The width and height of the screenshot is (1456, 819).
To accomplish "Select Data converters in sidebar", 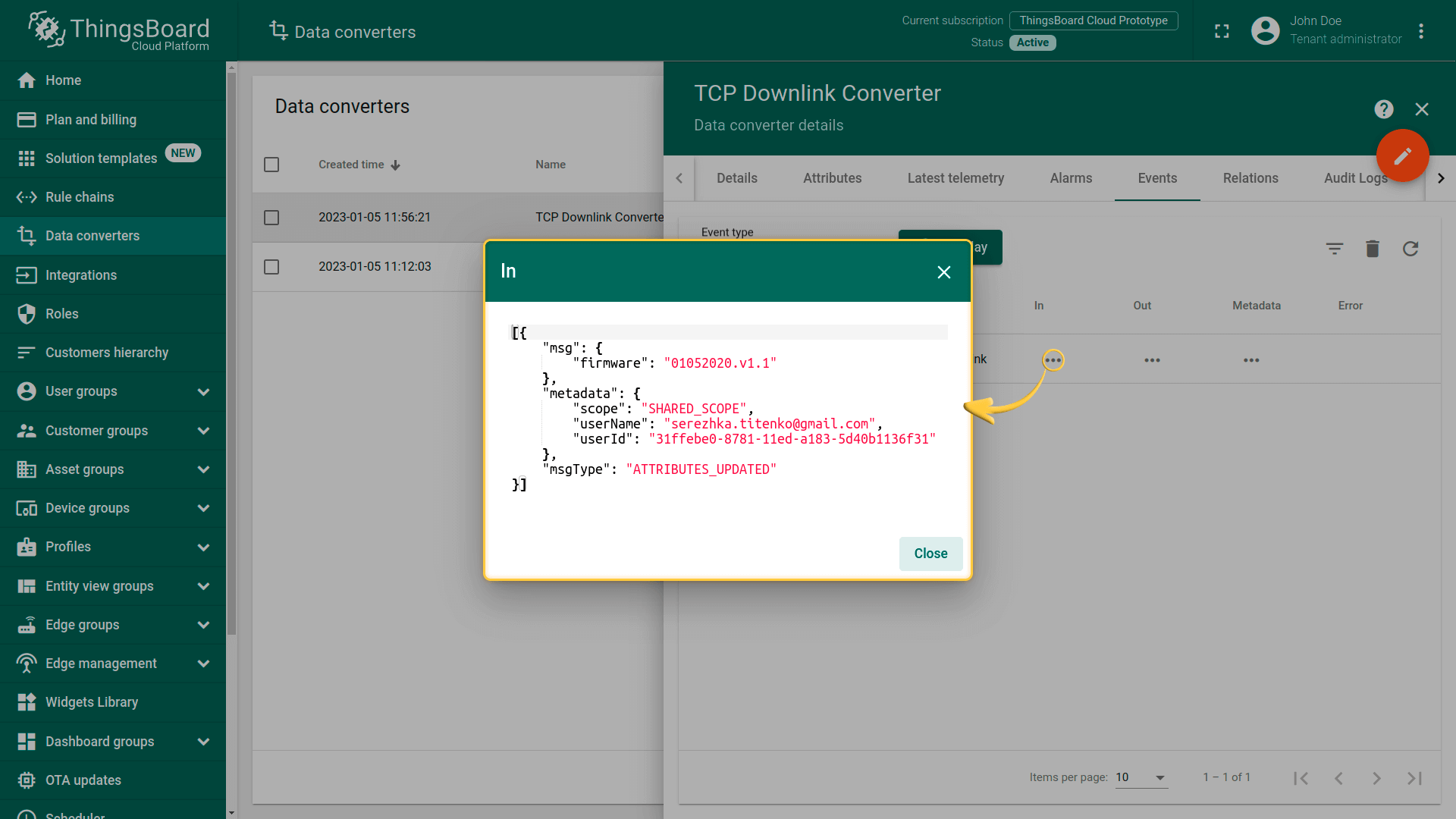I will 113,236.
